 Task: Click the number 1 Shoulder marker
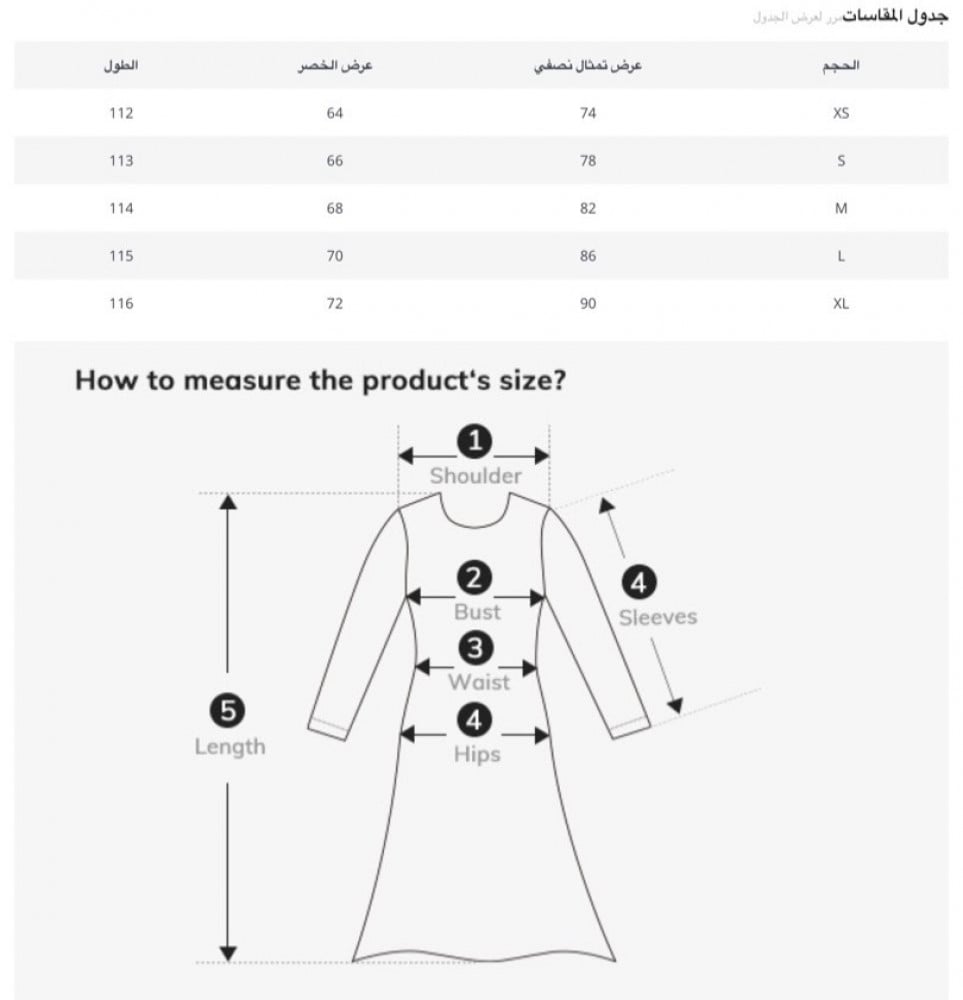(x=475, y=439)
